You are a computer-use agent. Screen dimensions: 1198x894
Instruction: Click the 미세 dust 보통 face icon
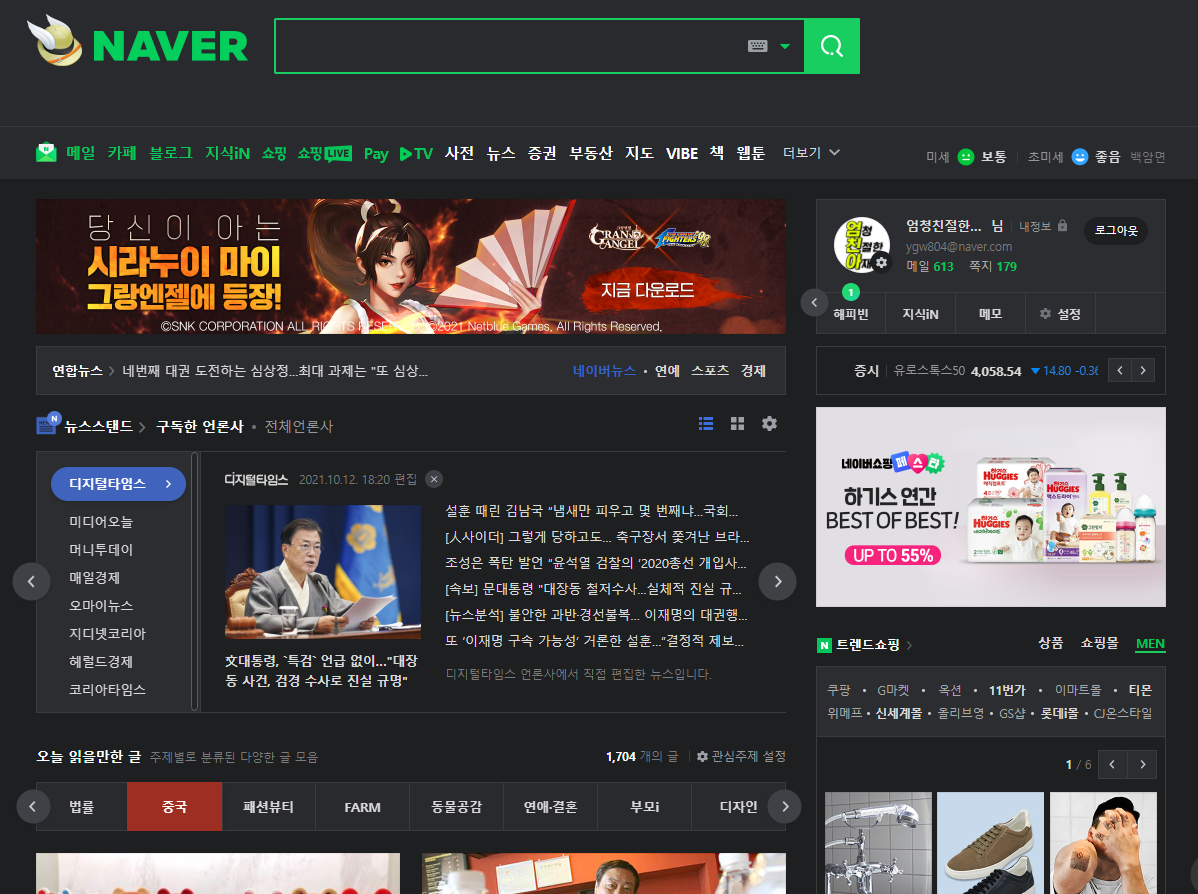point(966,157)
